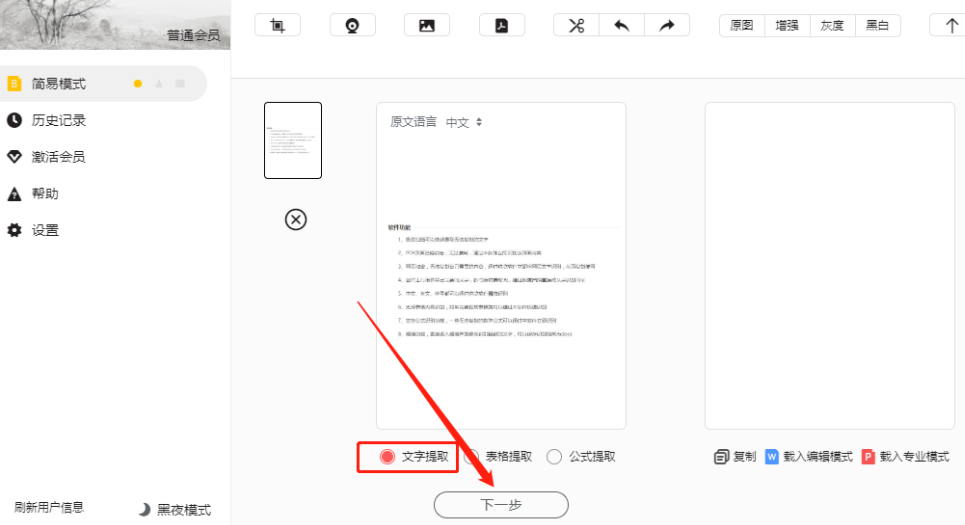This screenshot has height=525, width=965.
Task: Click the 下一步 button
Action: pyautogui.click(x=501, y=505)
